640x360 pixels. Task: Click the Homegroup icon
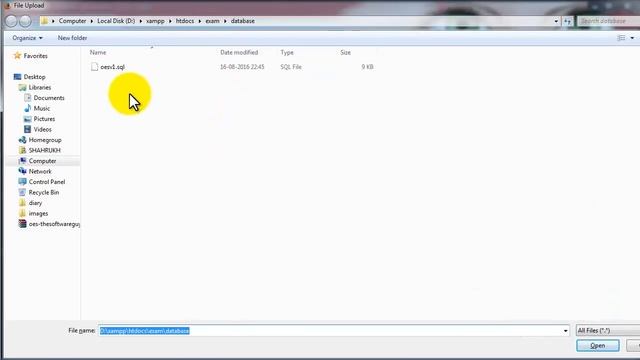point(22,140)
